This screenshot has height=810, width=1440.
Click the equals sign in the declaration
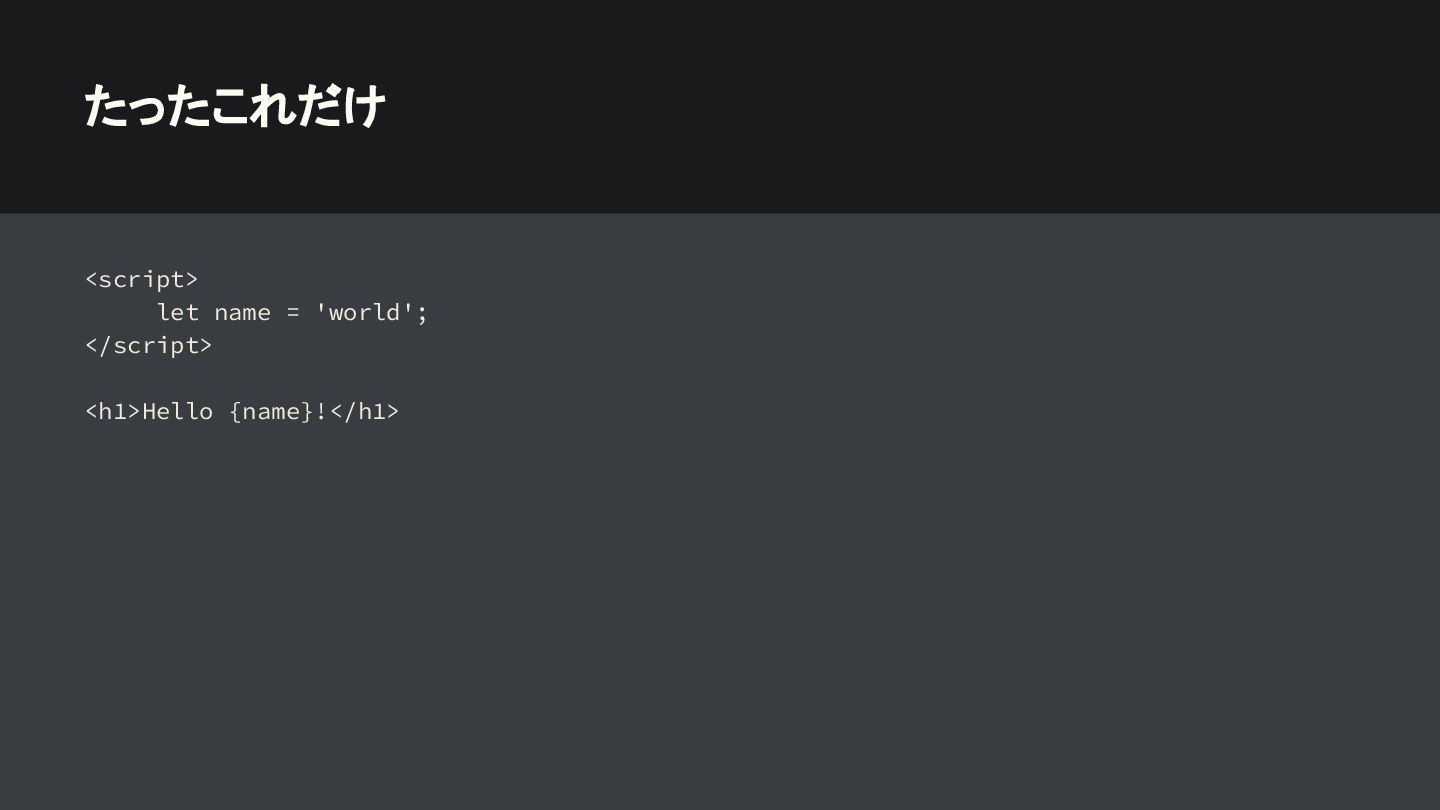(293, 313)
